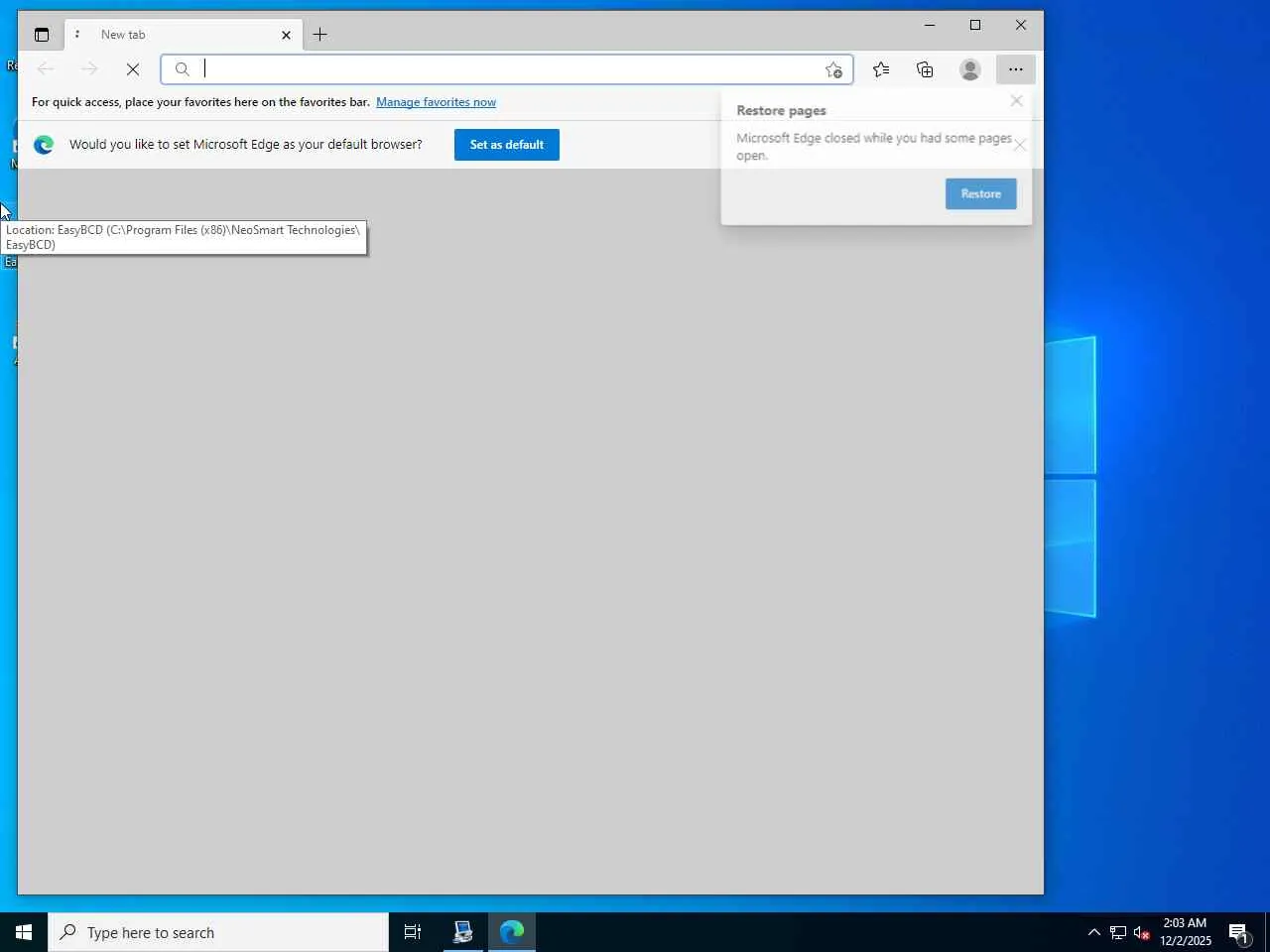Restore previously open pages

coord(981,194)
